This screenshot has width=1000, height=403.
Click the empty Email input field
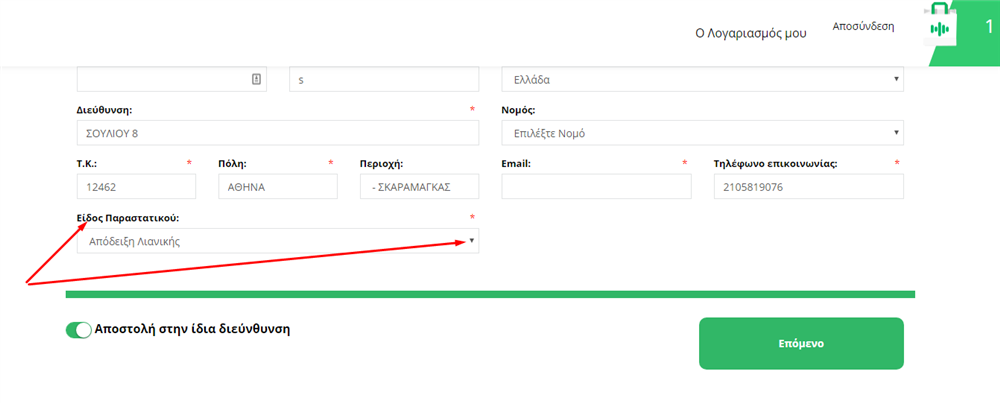pyautogui.click(x=596, y=187)
